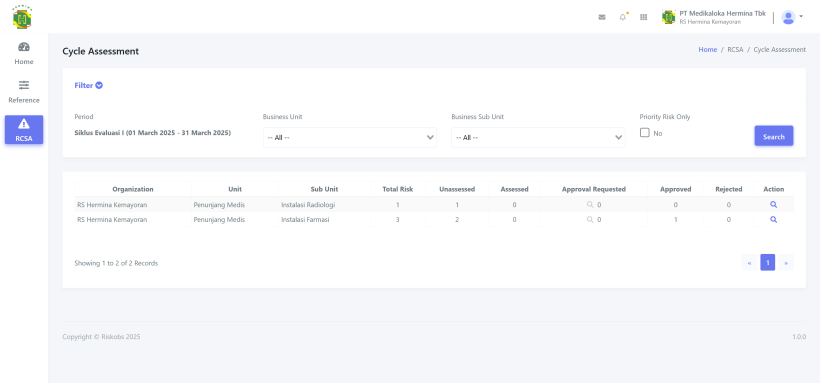The height and width of the screenshot is (383, 820).
Task: Select page 1 in pagination
Action: [768, 263]
